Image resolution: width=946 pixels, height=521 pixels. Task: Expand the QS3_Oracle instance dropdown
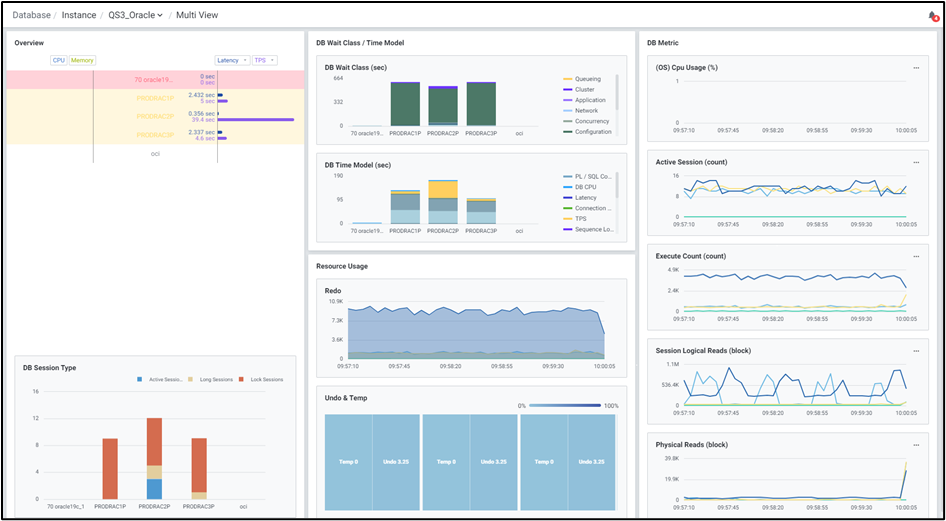click(136, 15)
